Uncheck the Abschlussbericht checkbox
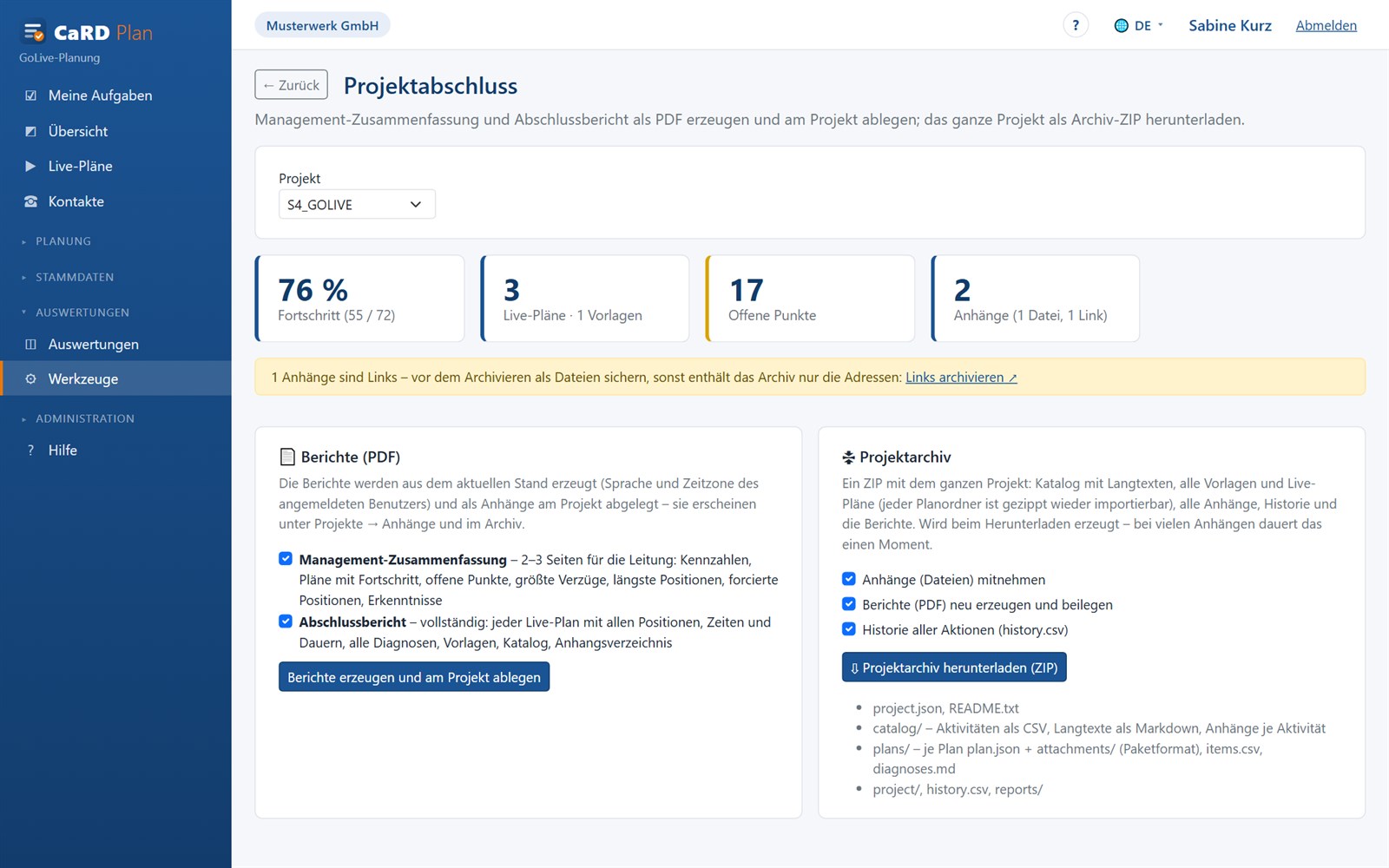This screenshot has height=868, width=1389. coord(286,621)
